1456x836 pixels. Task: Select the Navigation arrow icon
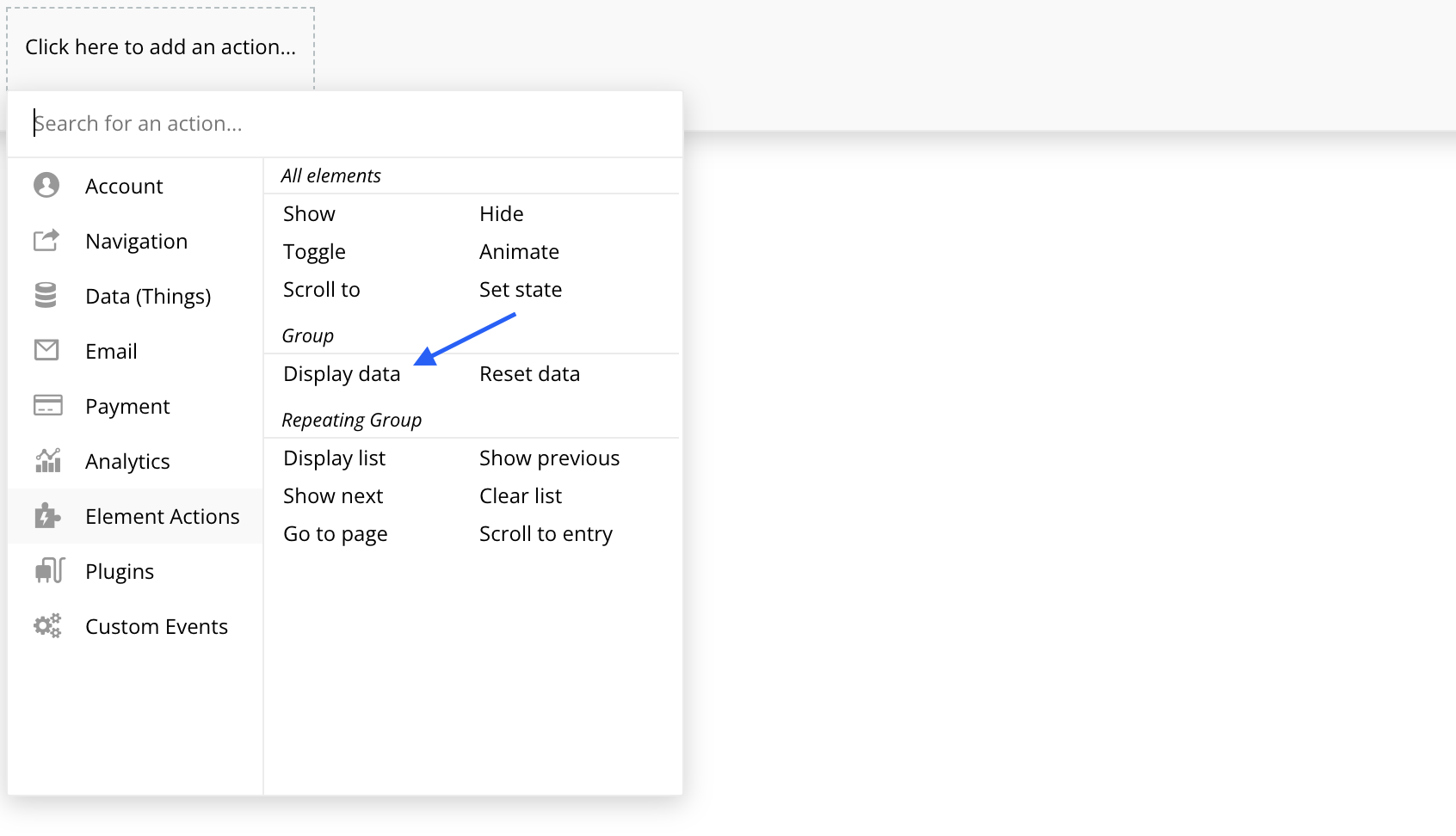[x=47, y=241]
